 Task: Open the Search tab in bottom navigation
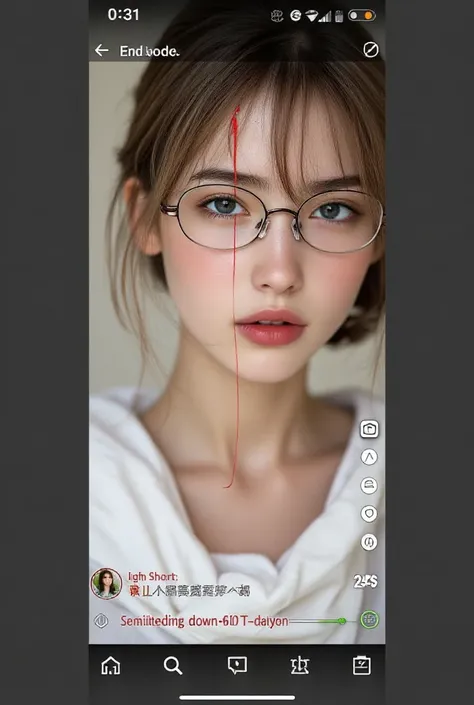[173, 665]
